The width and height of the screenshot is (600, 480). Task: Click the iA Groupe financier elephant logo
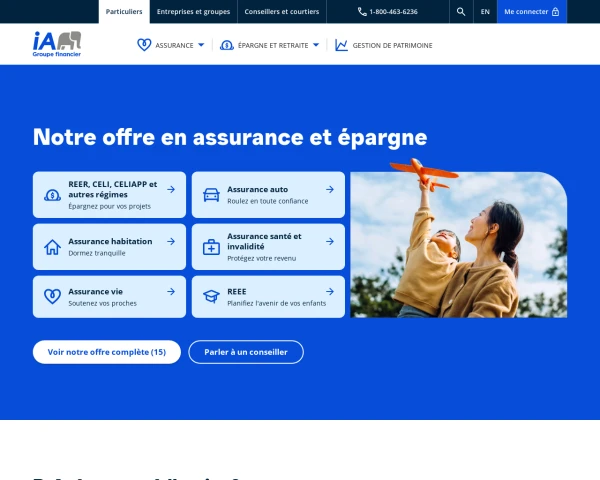tap(57, 44)
